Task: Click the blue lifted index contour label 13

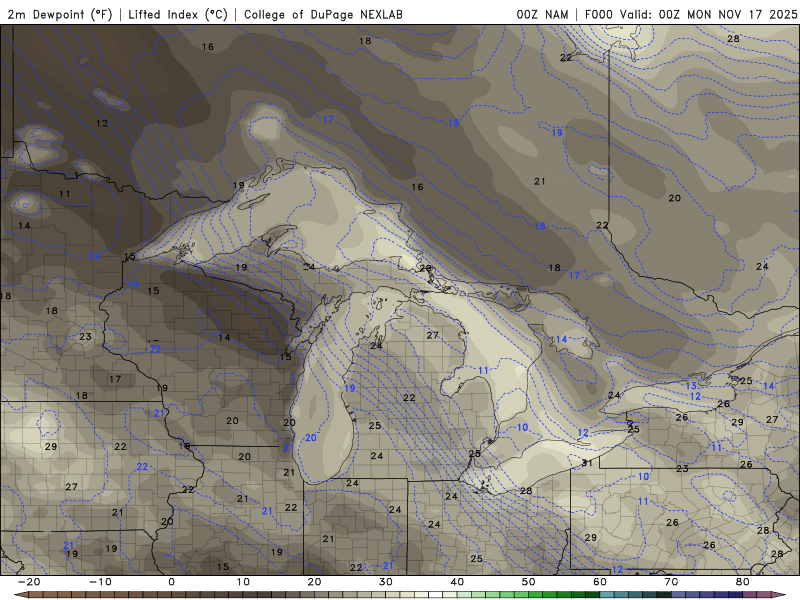Action: pos(691,386)
